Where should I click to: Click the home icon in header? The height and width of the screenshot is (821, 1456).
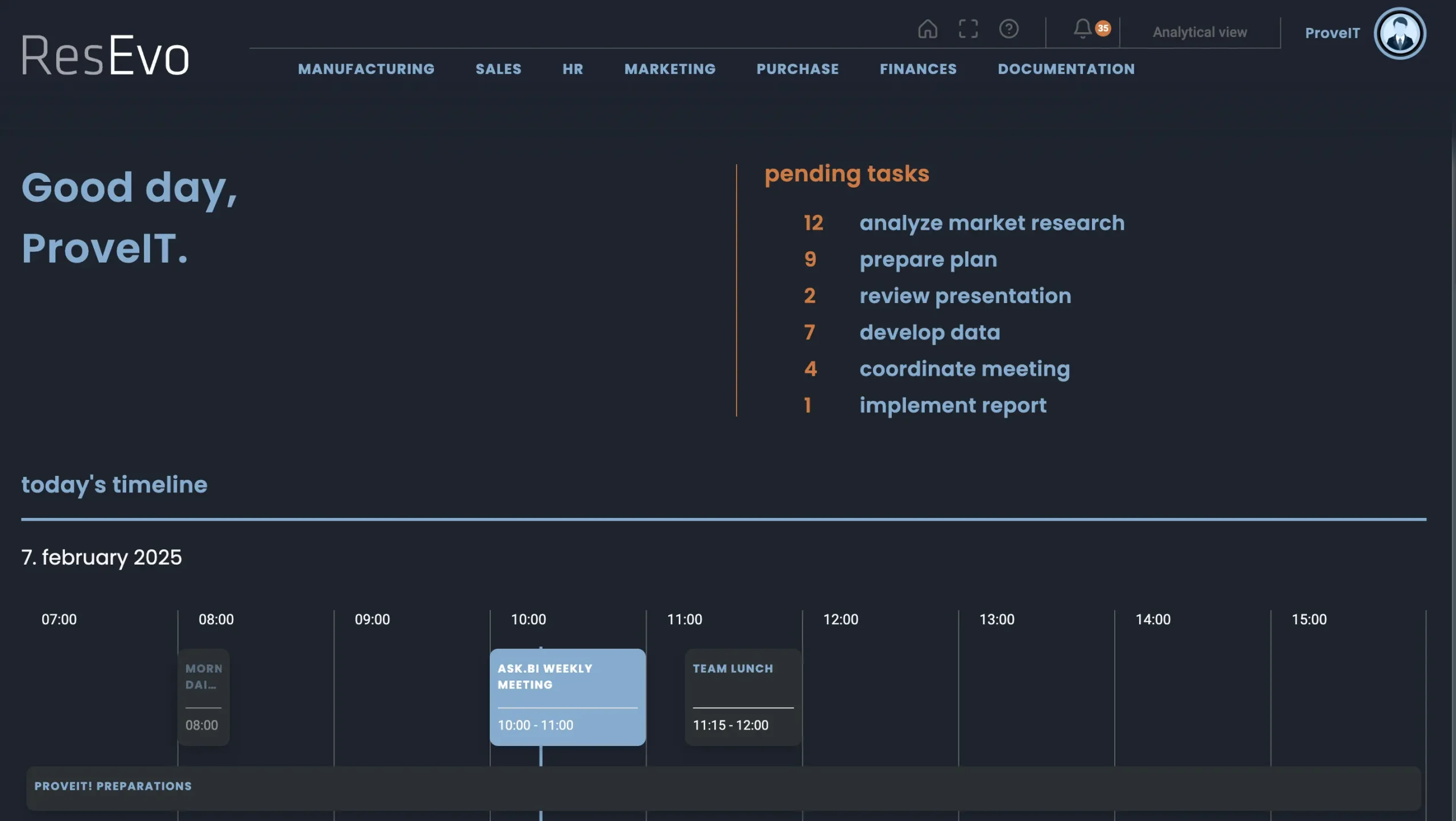pyautogui.click(x=927, y=29)
